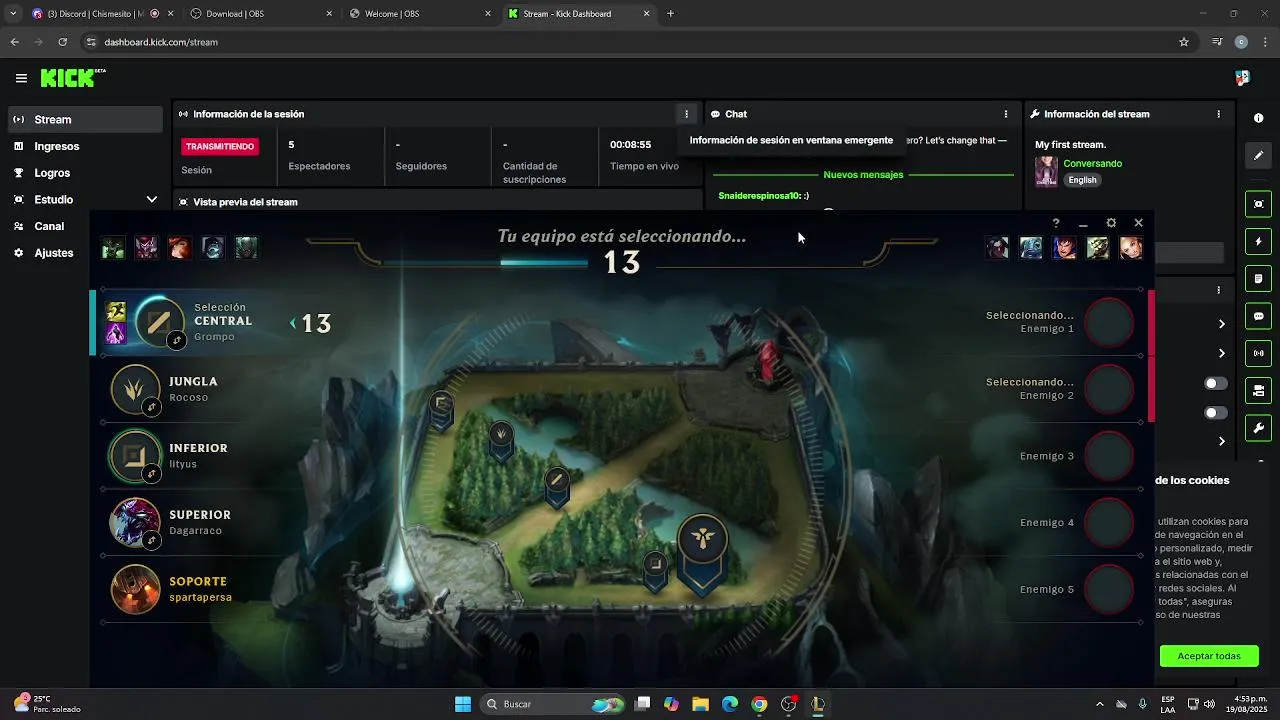
Task: Toggle the upper switch in the right panel
Action: point(1216,384)
